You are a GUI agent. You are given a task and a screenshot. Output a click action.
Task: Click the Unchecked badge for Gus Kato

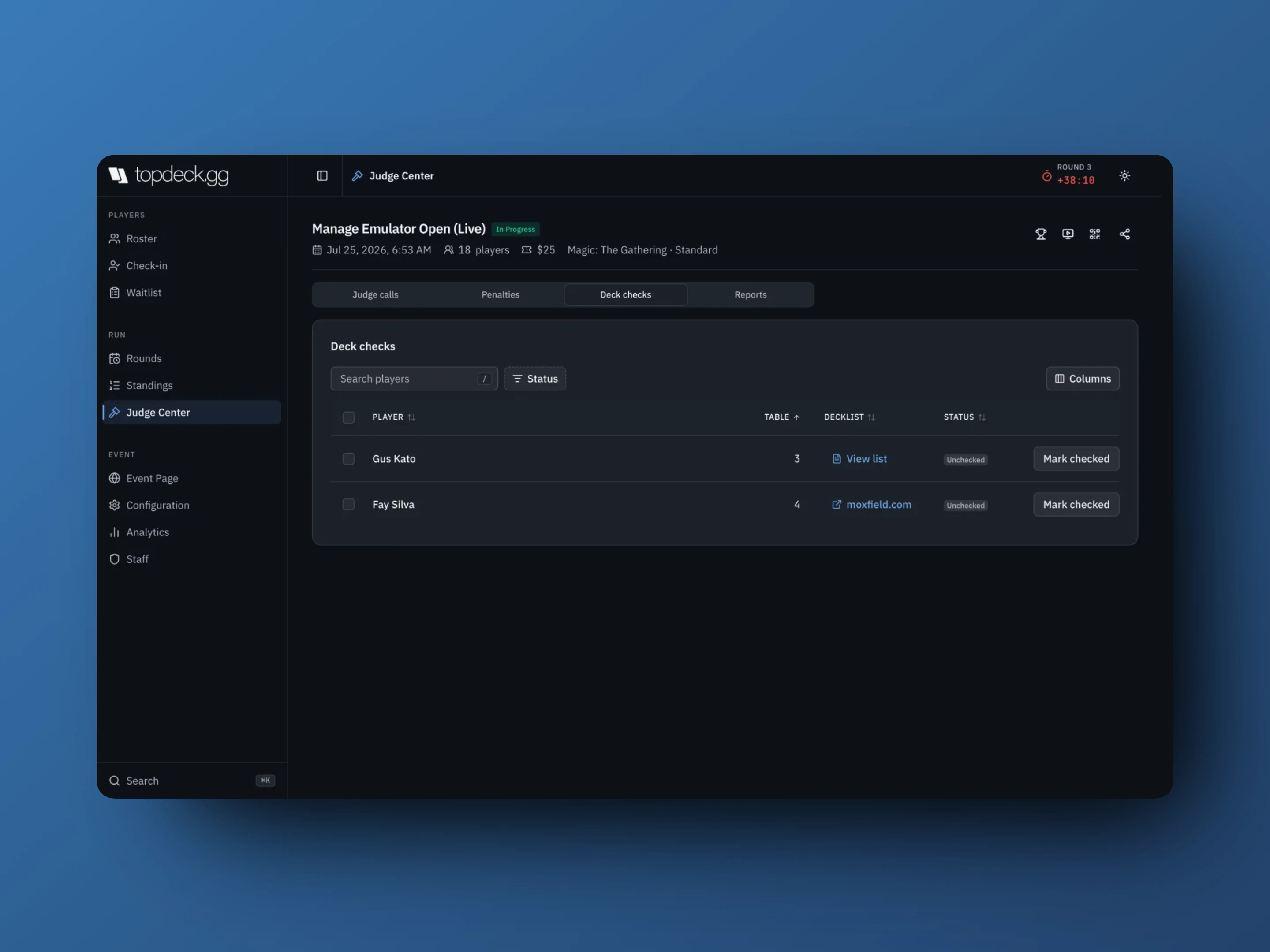click(x=965, y=460)
